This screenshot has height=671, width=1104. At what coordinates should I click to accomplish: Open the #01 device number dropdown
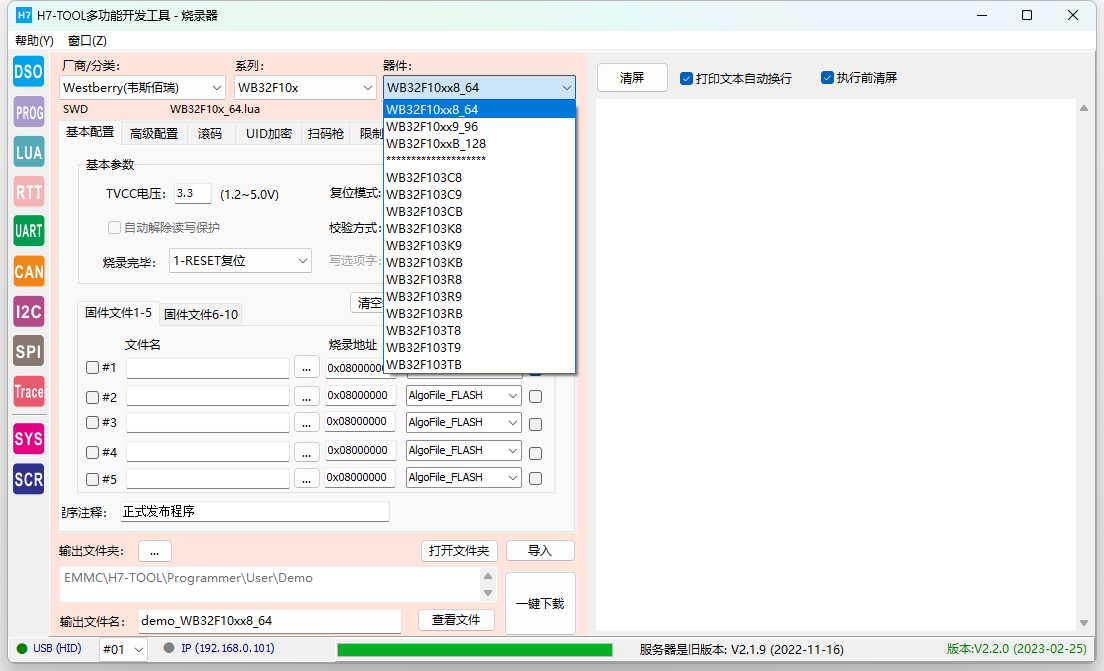(123, 649)
